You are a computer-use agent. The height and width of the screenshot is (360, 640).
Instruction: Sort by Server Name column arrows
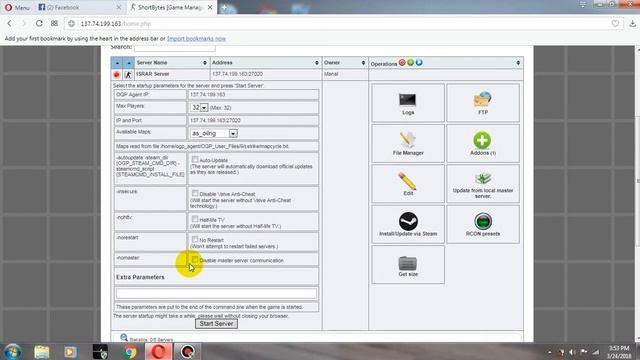[205, 63]
